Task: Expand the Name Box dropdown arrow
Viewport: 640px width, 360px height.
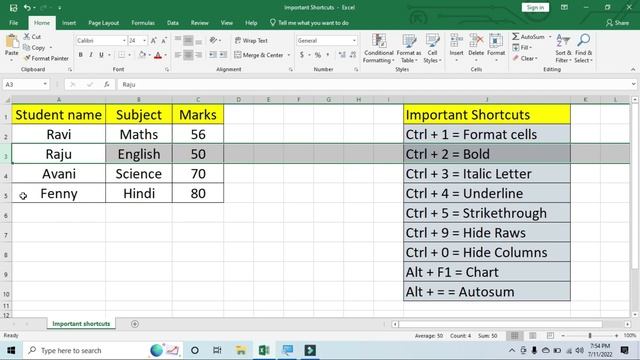Action: click(45, 84)
